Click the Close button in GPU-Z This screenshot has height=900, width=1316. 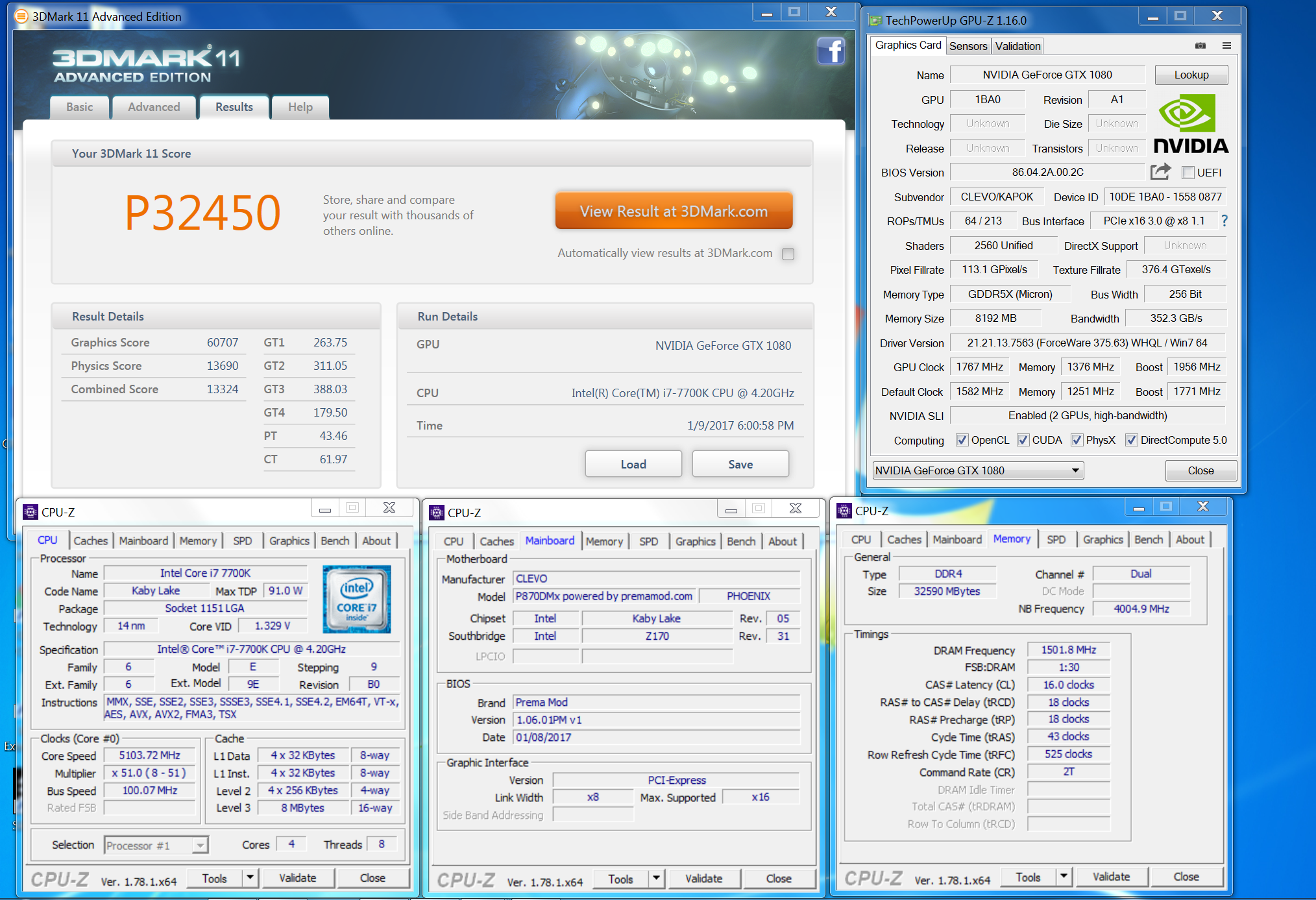click(x=1200, y=470)
